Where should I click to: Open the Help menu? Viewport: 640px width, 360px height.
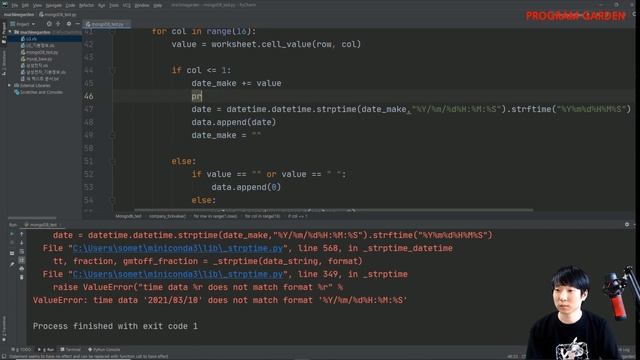pyautogui.click(x=158, y=6)
